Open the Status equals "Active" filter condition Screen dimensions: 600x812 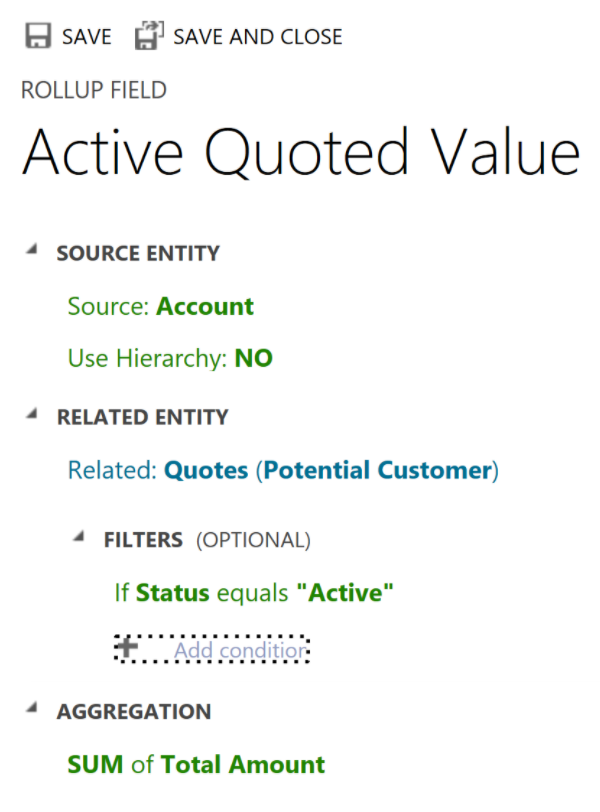pos(254,593)
